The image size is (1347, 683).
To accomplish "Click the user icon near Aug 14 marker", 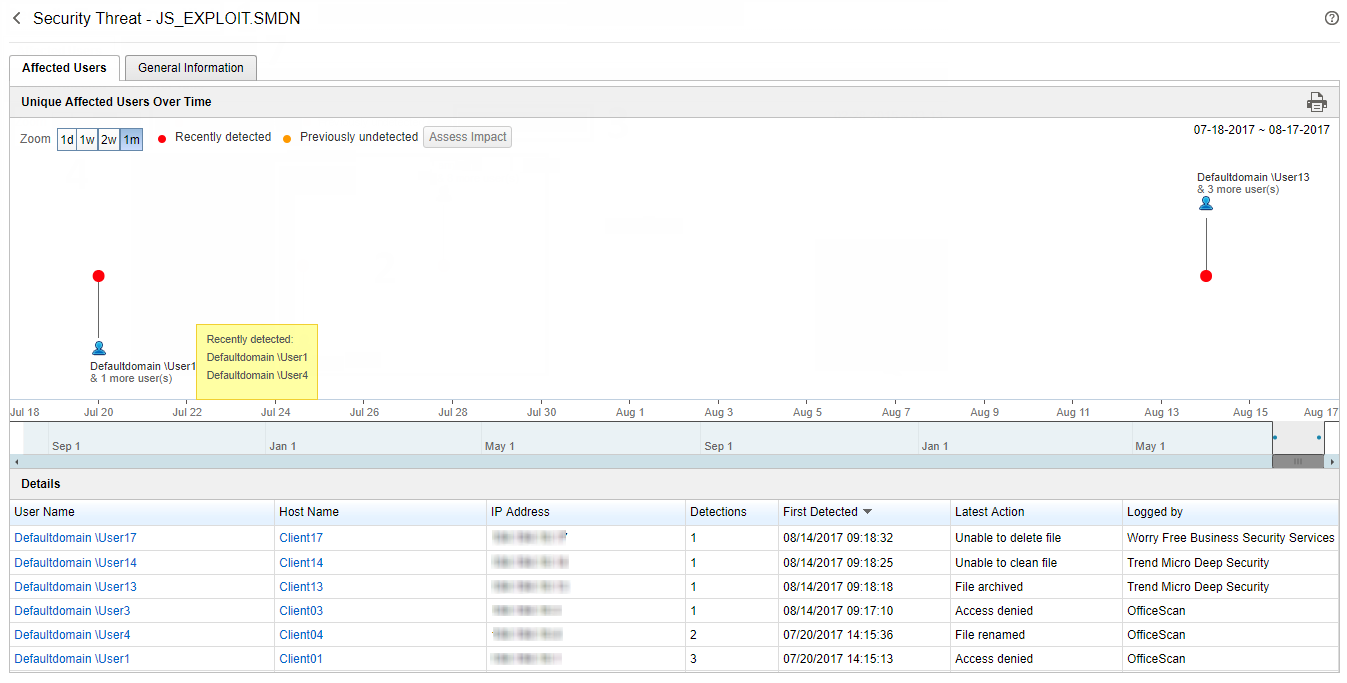I will tap(1206, 203).
